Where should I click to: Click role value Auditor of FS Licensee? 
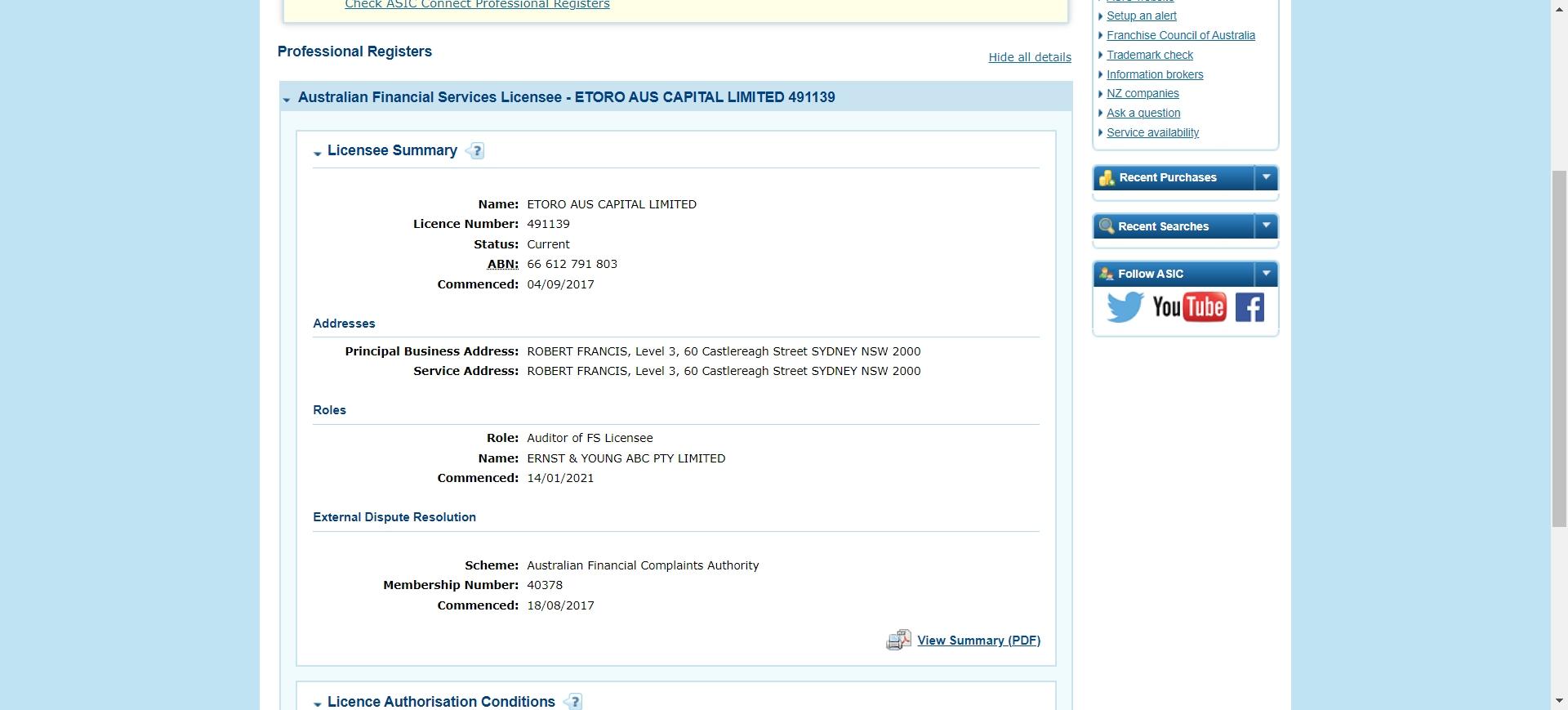pos(590,438)
